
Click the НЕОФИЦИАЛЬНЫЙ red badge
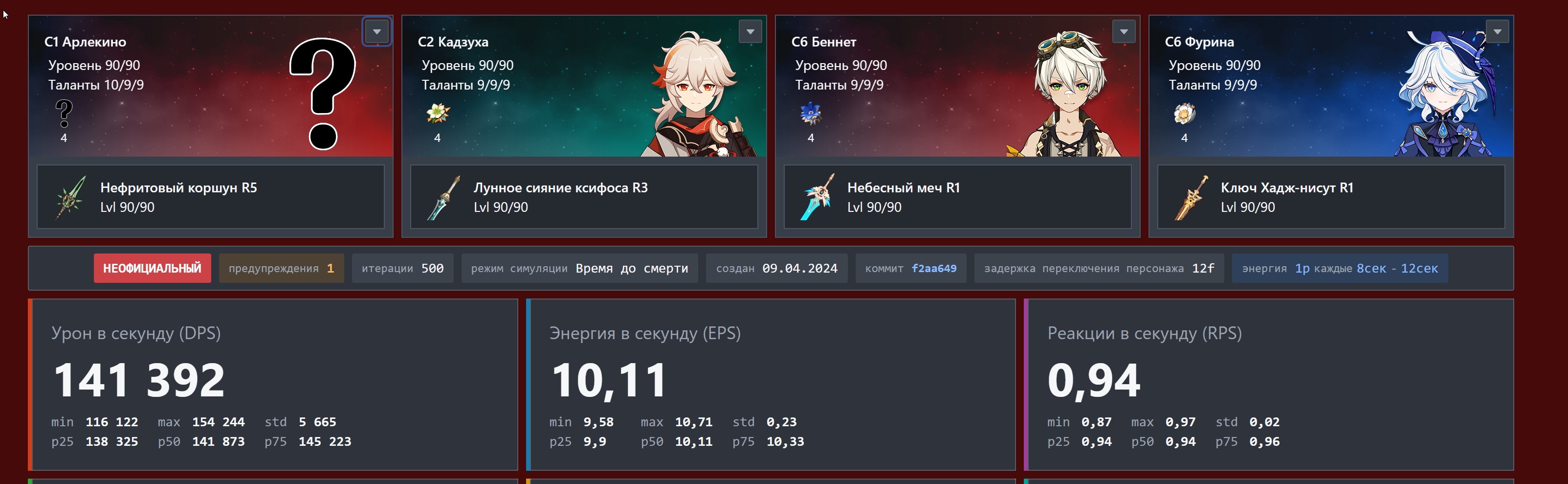tap(152, 268)
